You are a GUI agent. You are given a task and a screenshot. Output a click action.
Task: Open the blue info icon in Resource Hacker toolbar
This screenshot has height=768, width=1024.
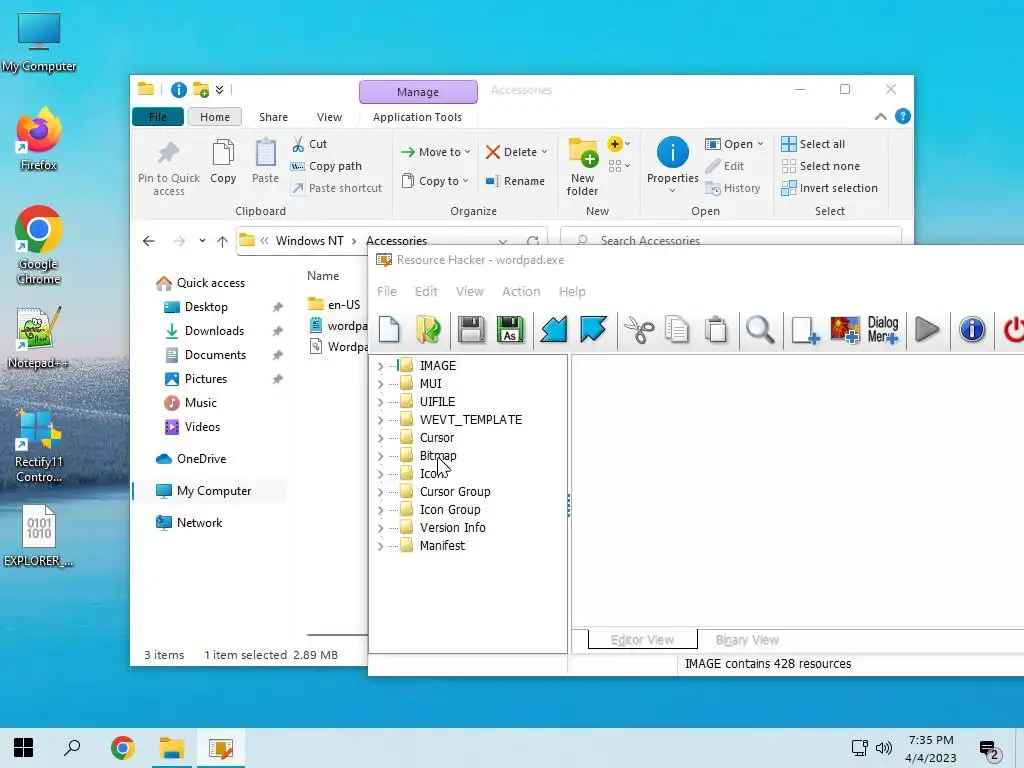(972, 329)
